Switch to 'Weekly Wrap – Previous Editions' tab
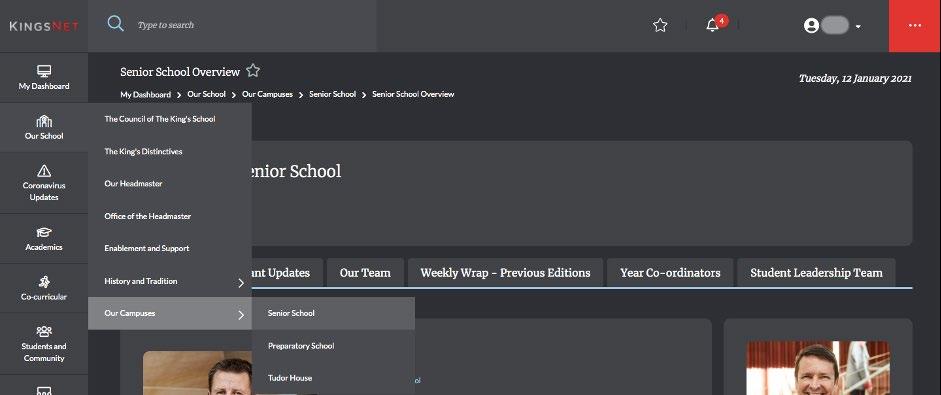The height and width of the screenshot is (395, 941). [505, 273]
